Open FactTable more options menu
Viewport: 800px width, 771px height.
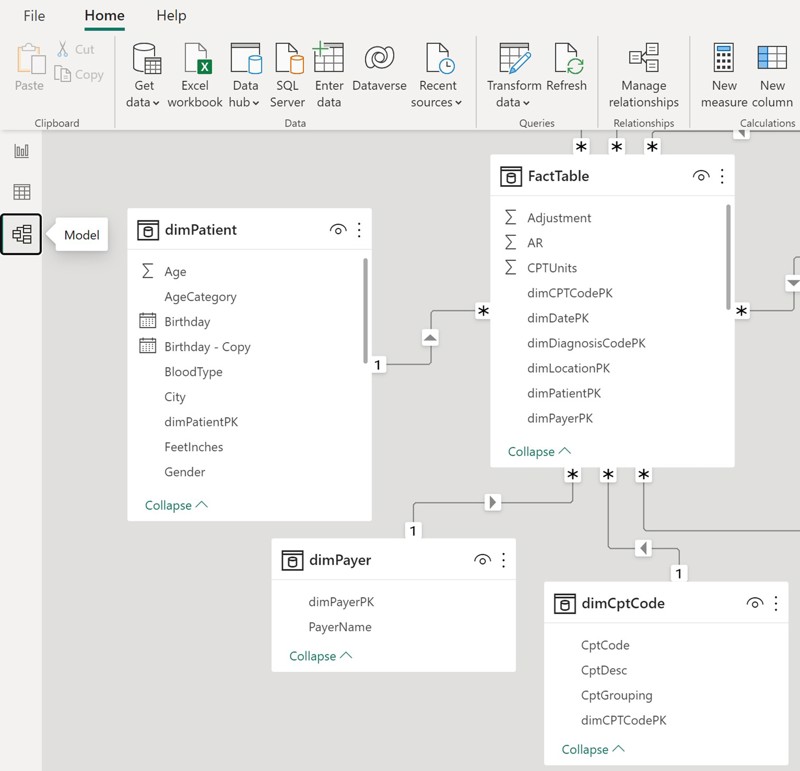(x=722, y=177)
